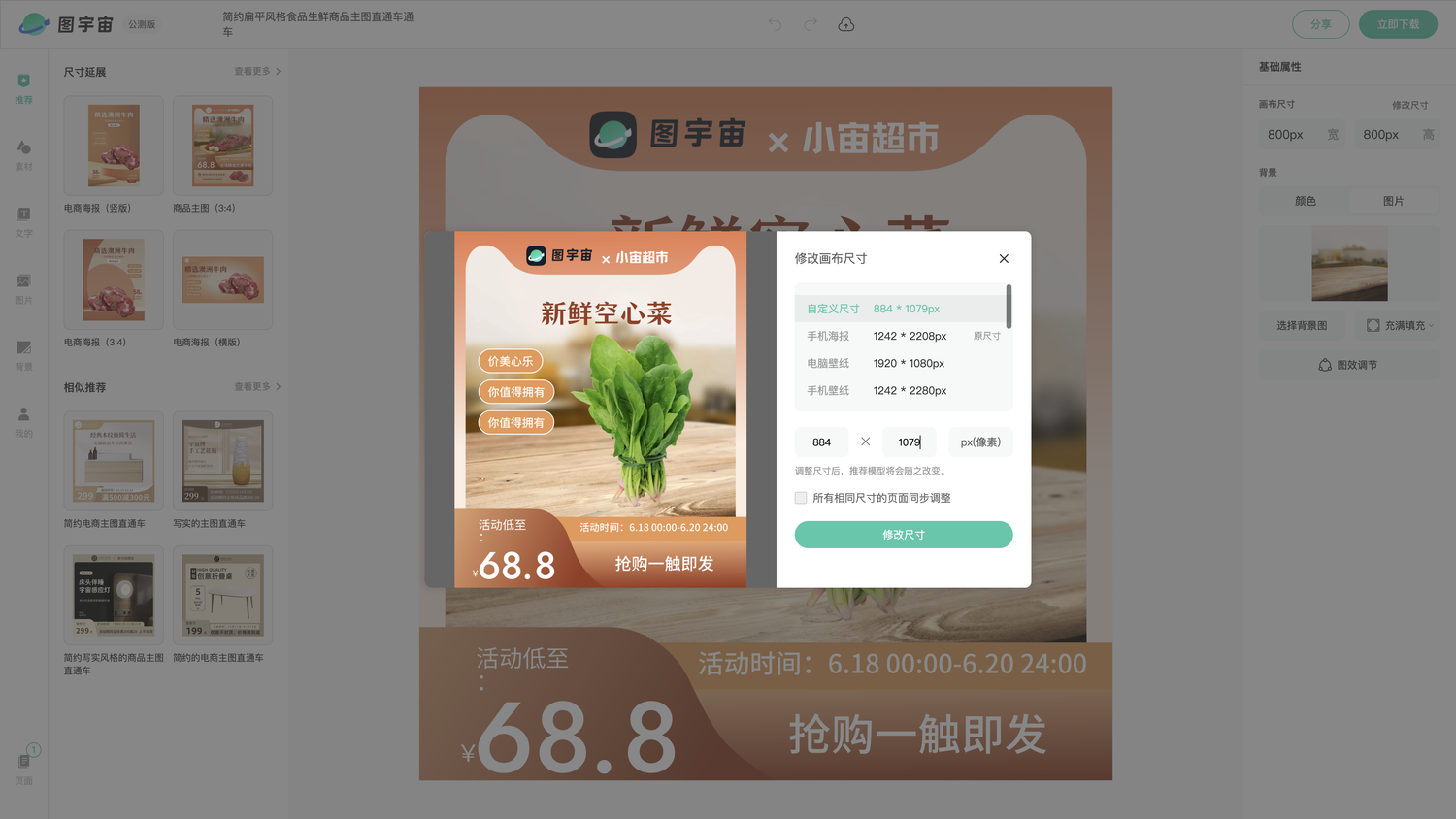Select 电商海报（横版）template thumbnail

[x=222, y=279]
